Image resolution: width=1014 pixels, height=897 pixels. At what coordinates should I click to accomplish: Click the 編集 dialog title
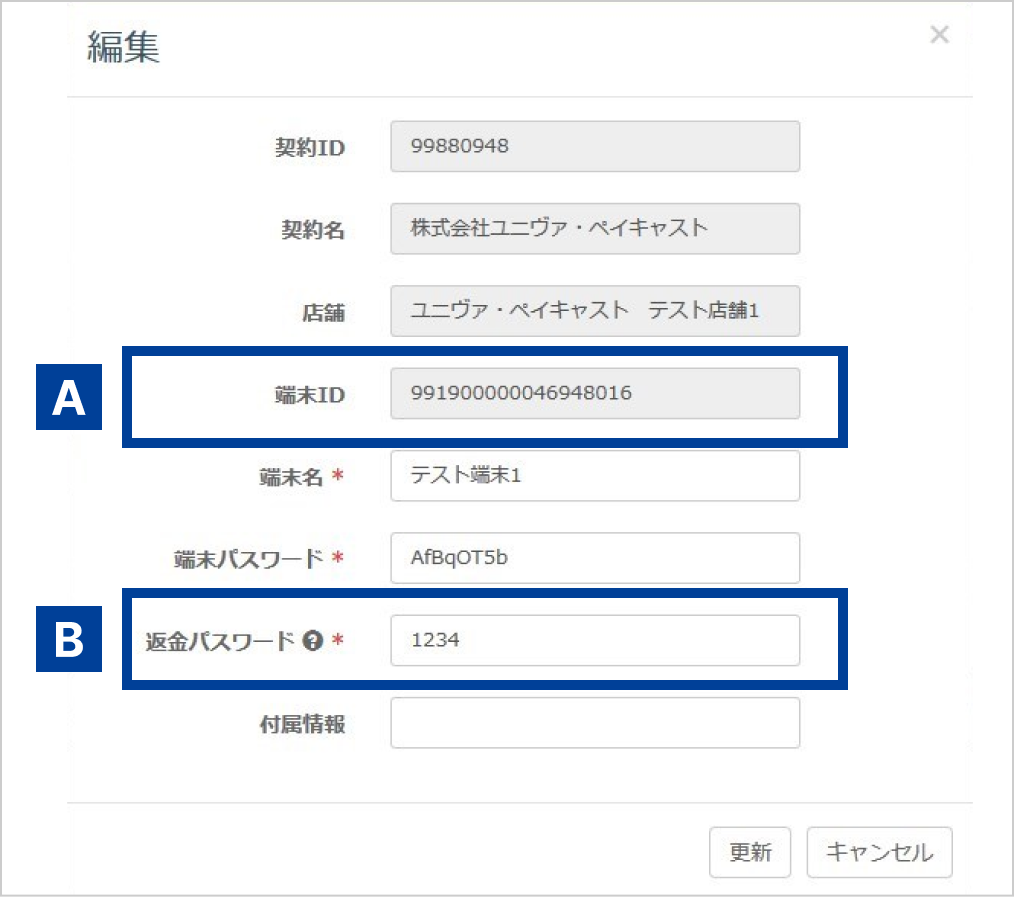click(x=124, y=48)
